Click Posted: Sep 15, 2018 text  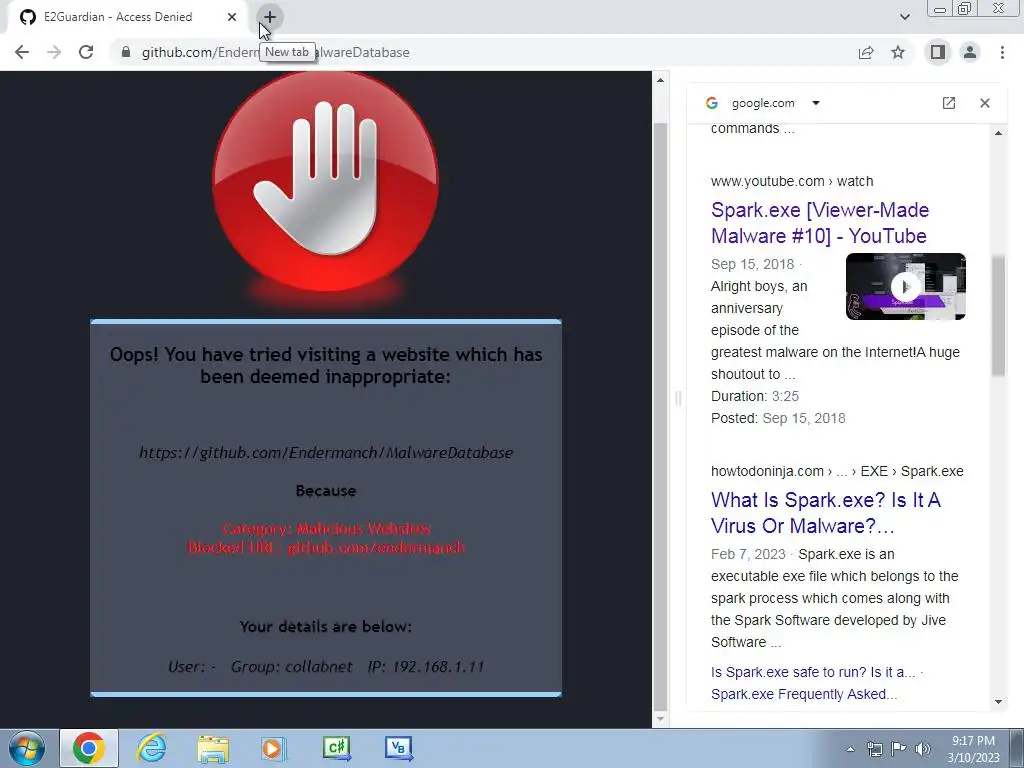(778, 418)
